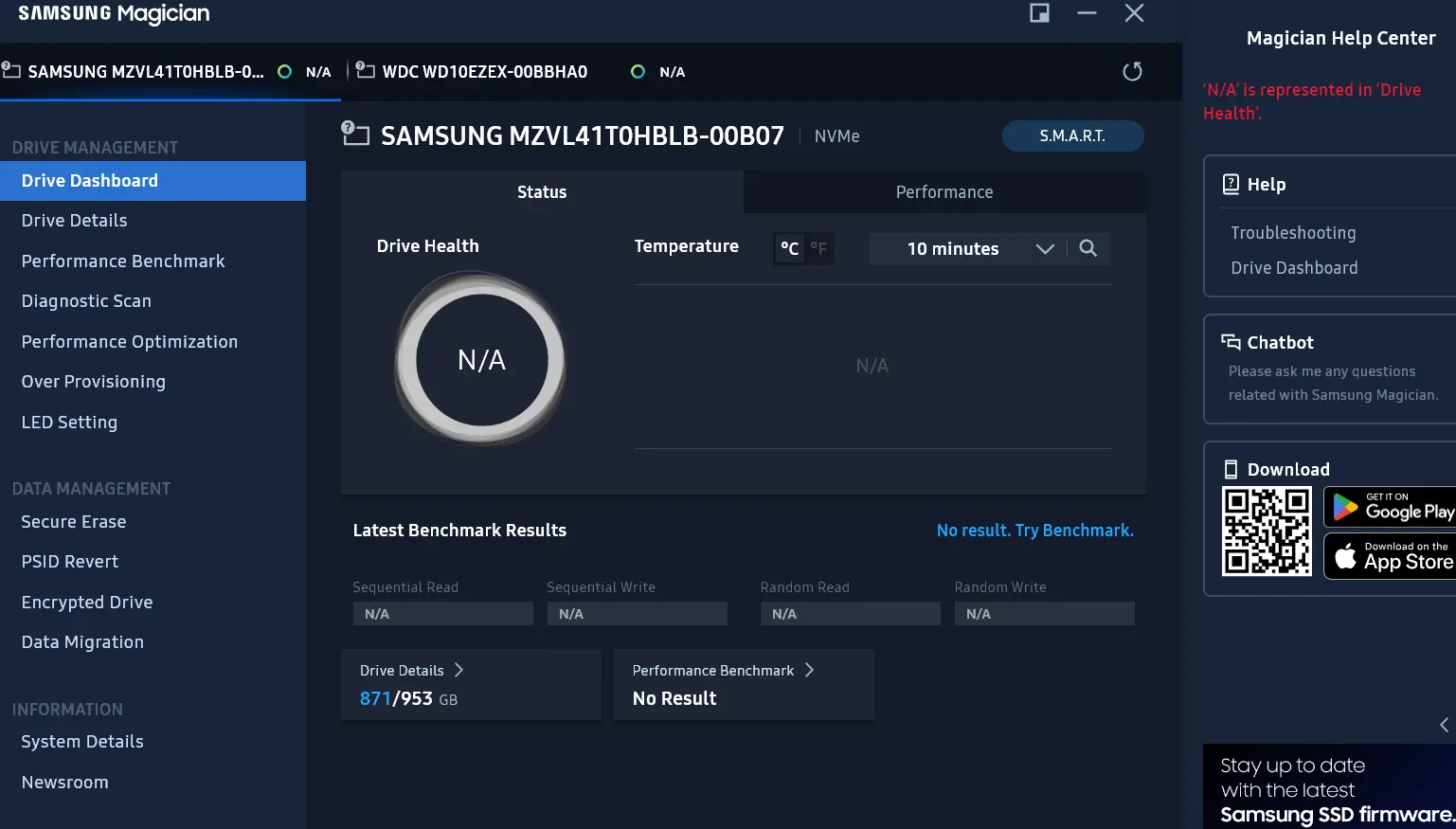The width and height of the screenshot is (1456, 829).
Task: Click the Download phone icon
Action: tap(1231, 469)
